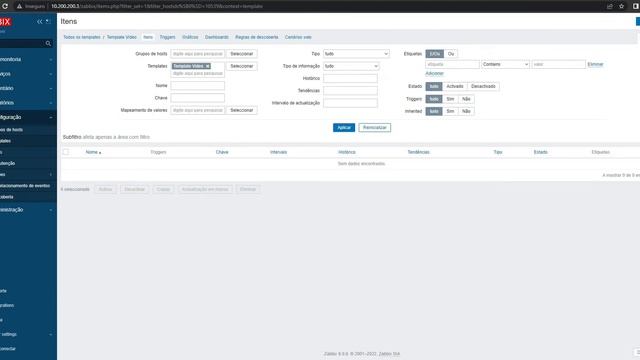Set Estado filter to Activado
The height and width of the screenshot is (360, 640).
[455, 87]
